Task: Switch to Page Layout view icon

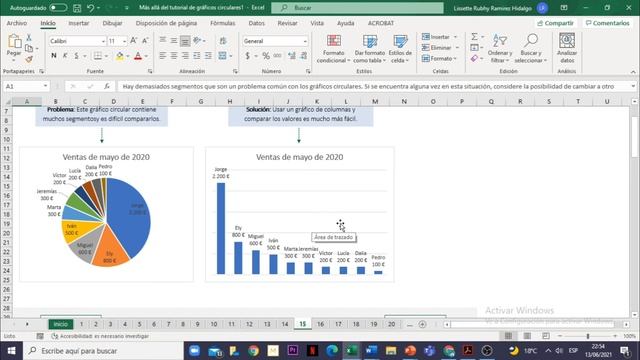Action: coord(527,336)
